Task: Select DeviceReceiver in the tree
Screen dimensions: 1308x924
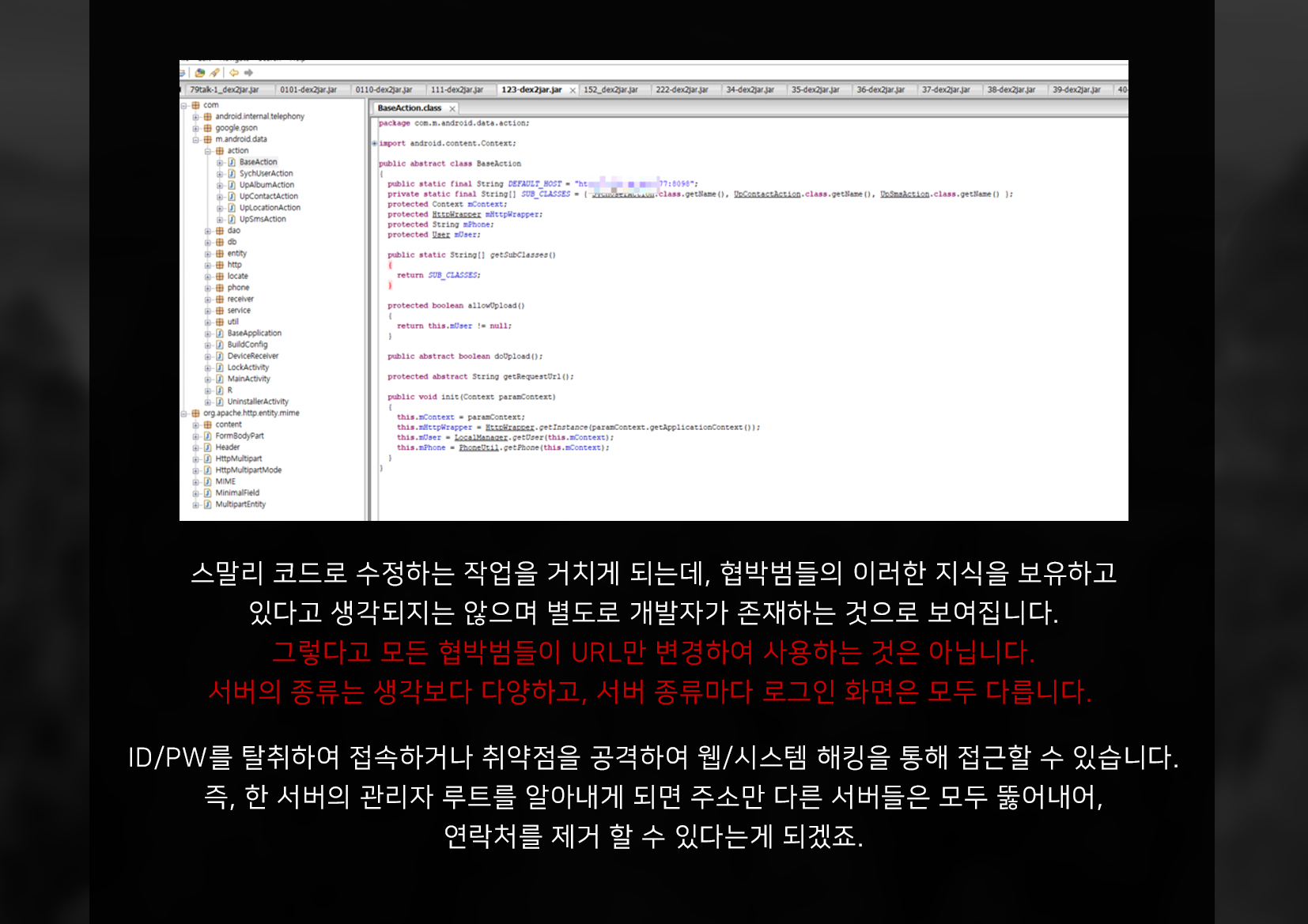Action: (x=252, y=356)
